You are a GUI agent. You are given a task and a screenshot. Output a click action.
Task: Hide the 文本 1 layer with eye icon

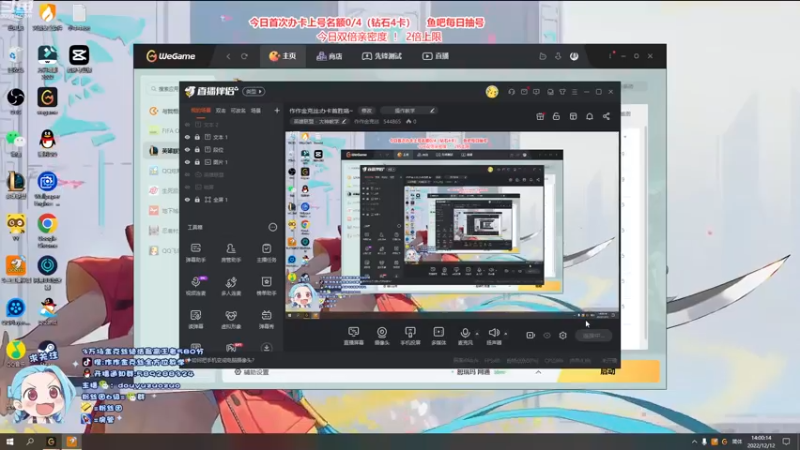coord(187,137)
